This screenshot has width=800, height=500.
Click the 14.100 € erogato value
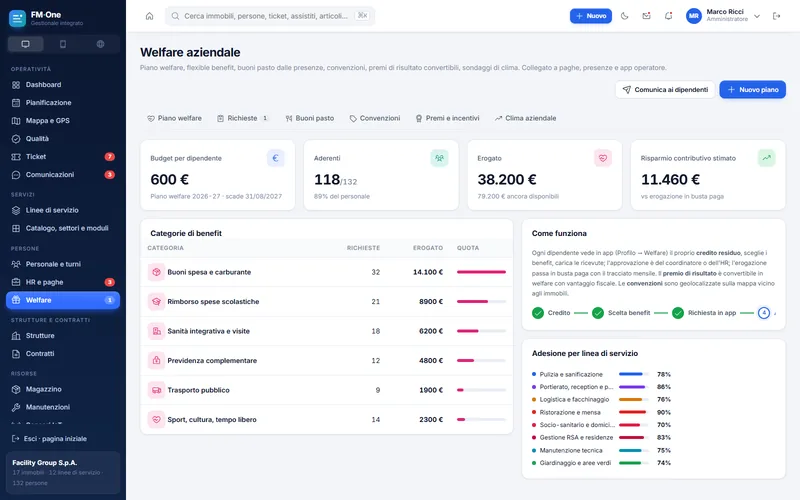428,272
